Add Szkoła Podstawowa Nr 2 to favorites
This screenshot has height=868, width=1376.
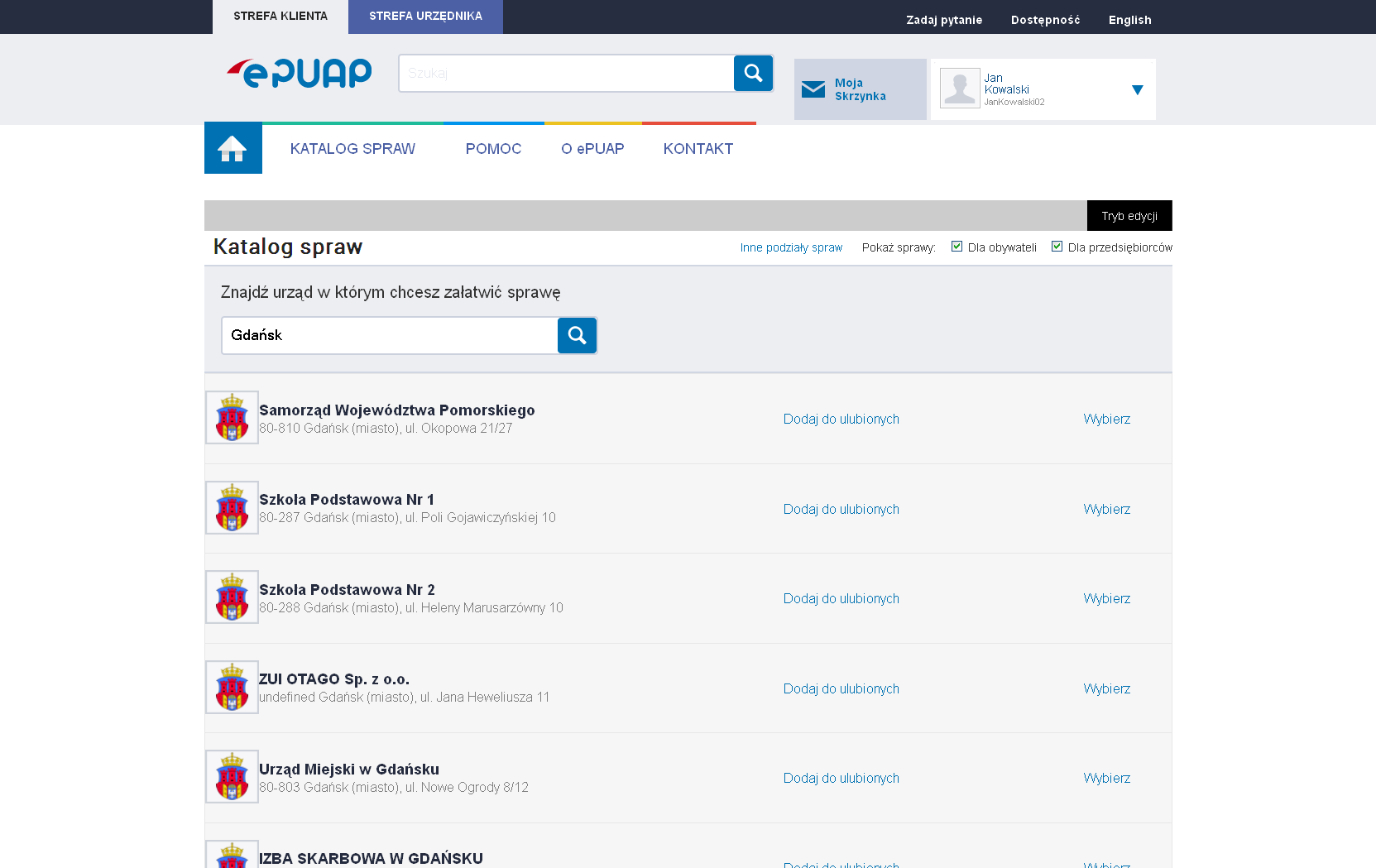841,598
